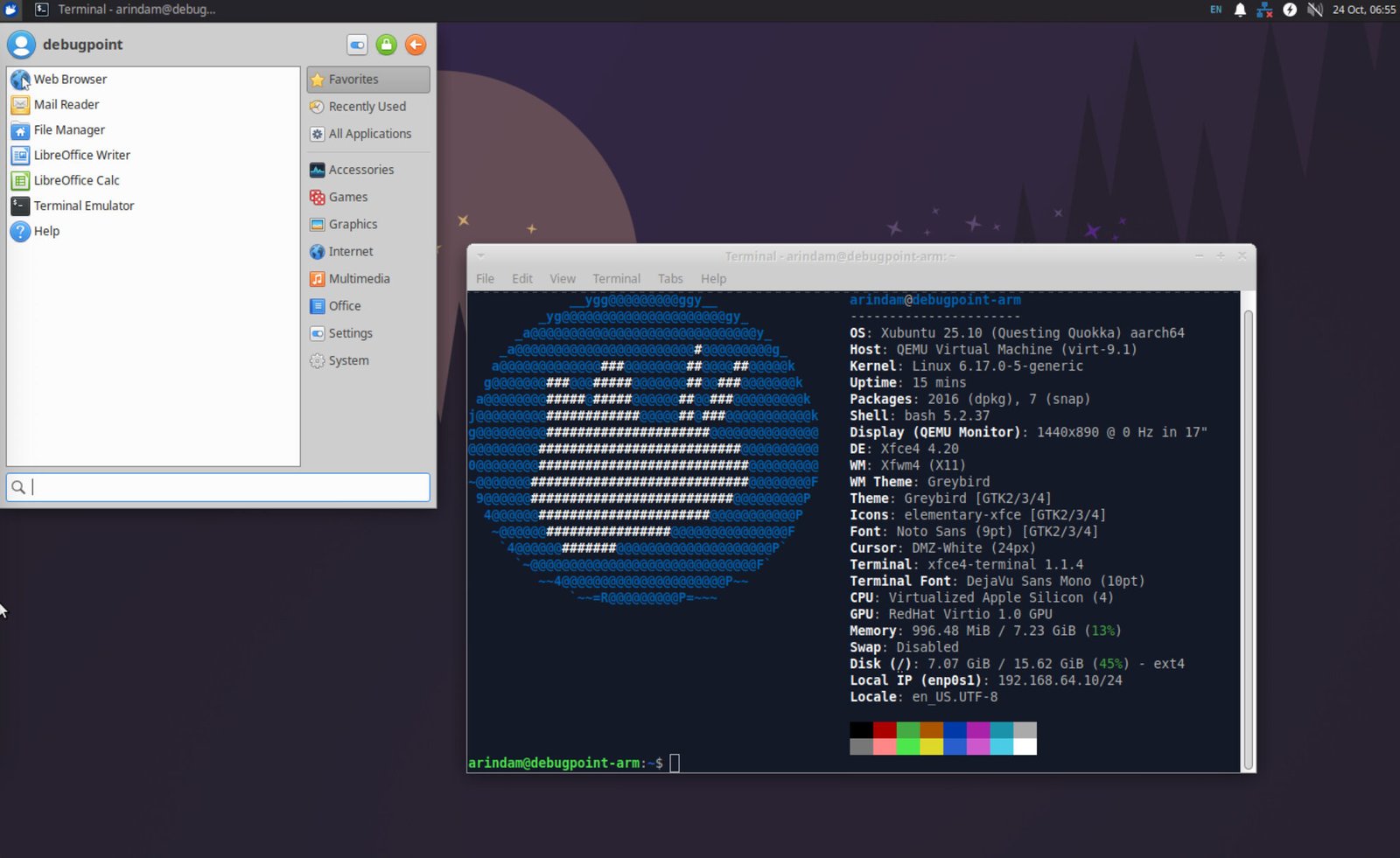The height and width of the screenshot is (858, 1400).
Task: Toggle mute via the volume tray icon
Action: [x=1313, y=10]
